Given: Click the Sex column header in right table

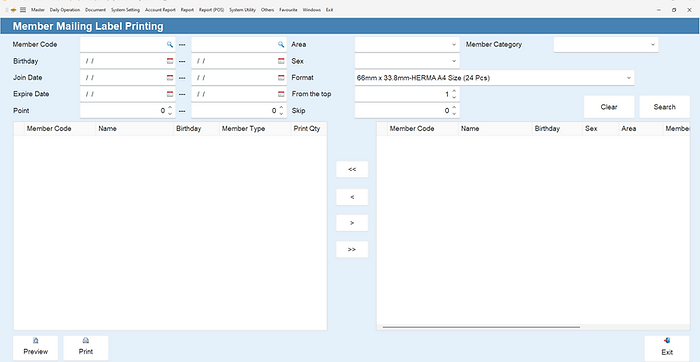Looking at the screenshot, I should click(x=600, y=129).
